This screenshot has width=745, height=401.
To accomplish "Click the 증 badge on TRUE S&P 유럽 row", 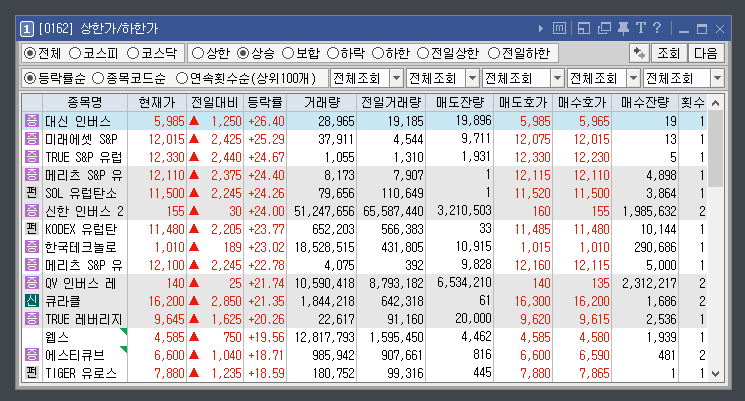I will point(31,157).
